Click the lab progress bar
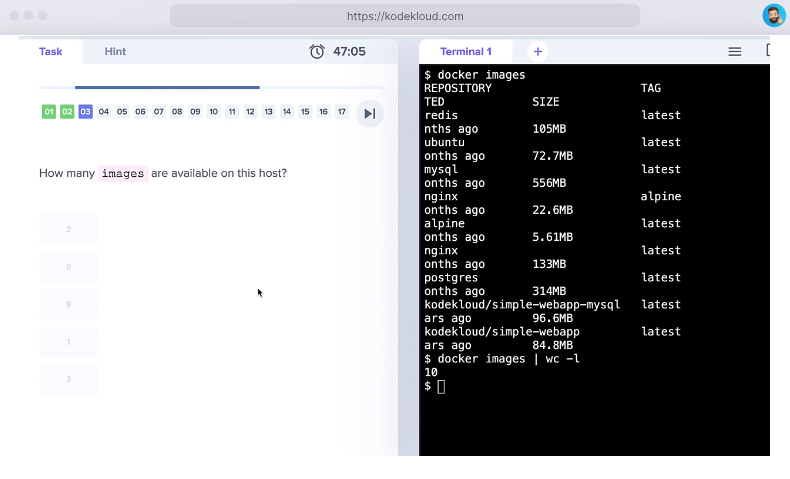 click(x=167, y=88)
